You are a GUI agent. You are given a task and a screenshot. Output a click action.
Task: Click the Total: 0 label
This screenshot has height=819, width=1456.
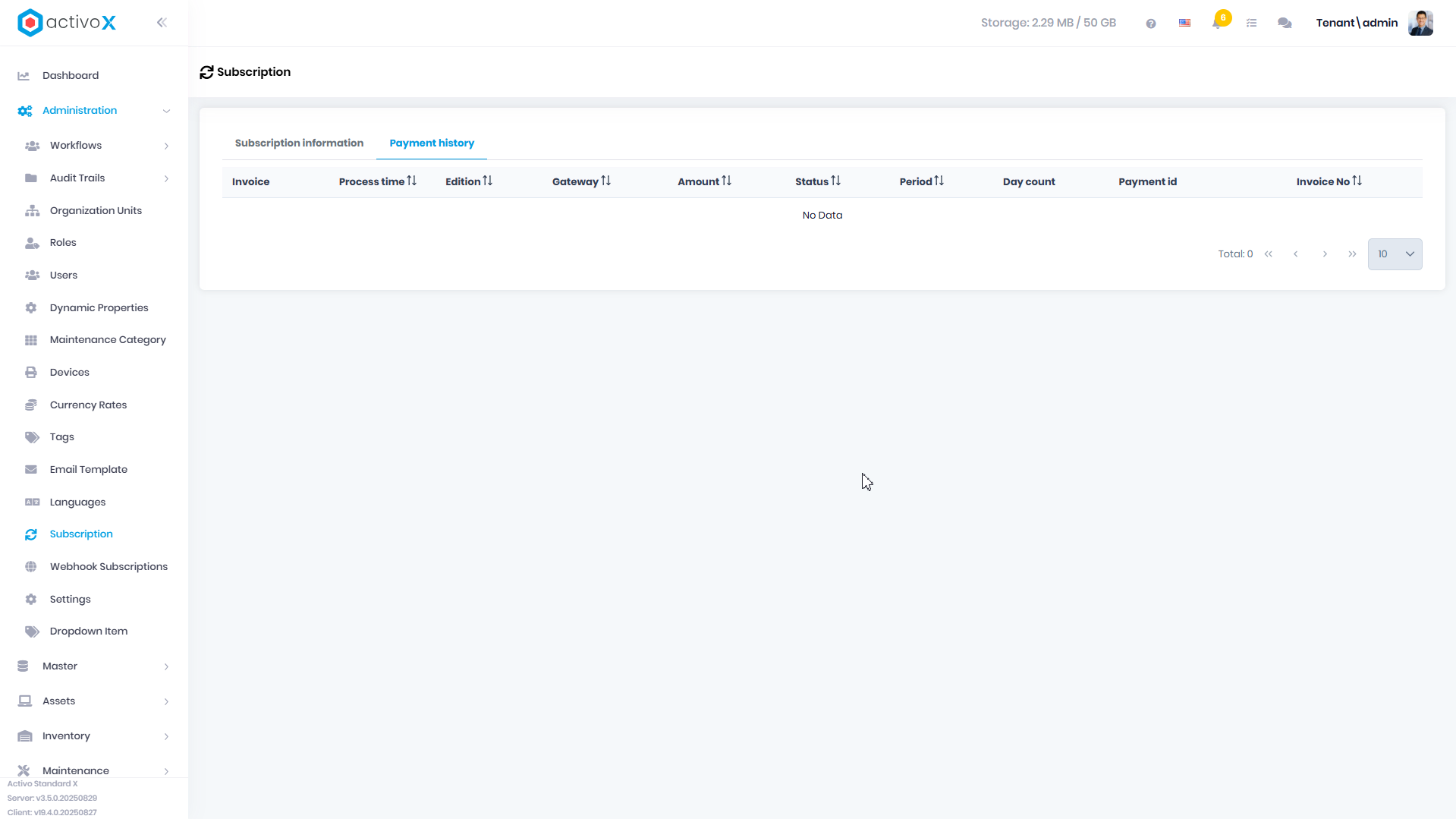click(1235, 254)
